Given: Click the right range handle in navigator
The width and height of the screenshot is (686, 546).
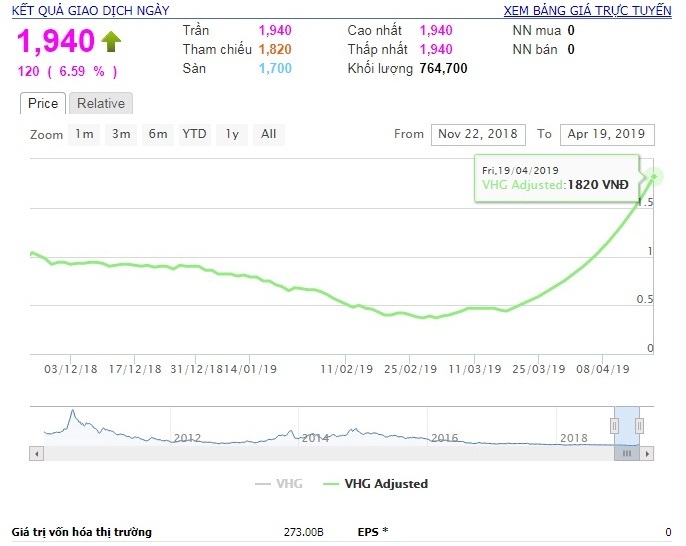Looking at the screenshot, I should 640,426.
